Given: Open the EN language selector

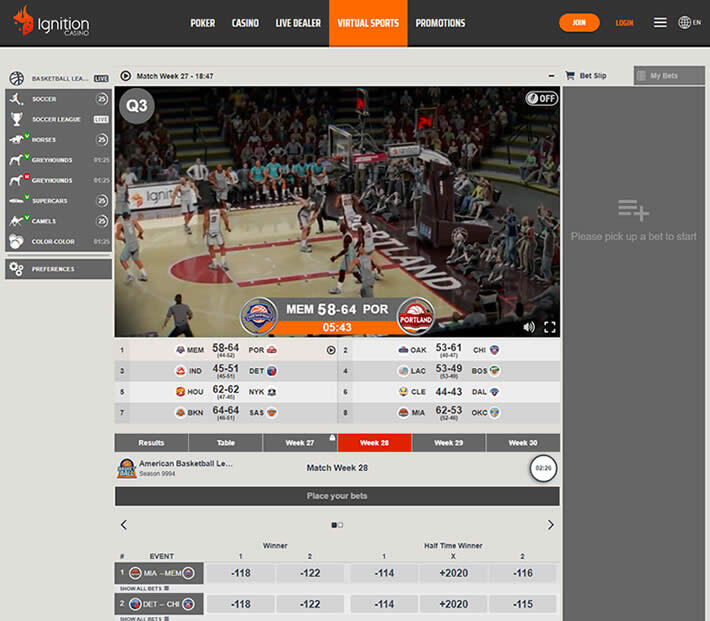Looking at the screenshot, I should [690, 22].
